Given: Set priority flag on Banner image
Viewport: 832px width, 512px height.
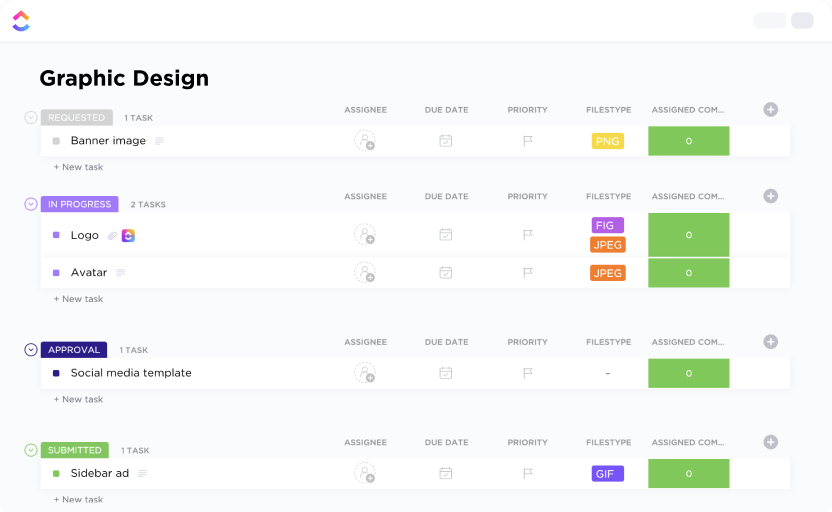Looking at the screenshot, I should click(x=527, y=141).
